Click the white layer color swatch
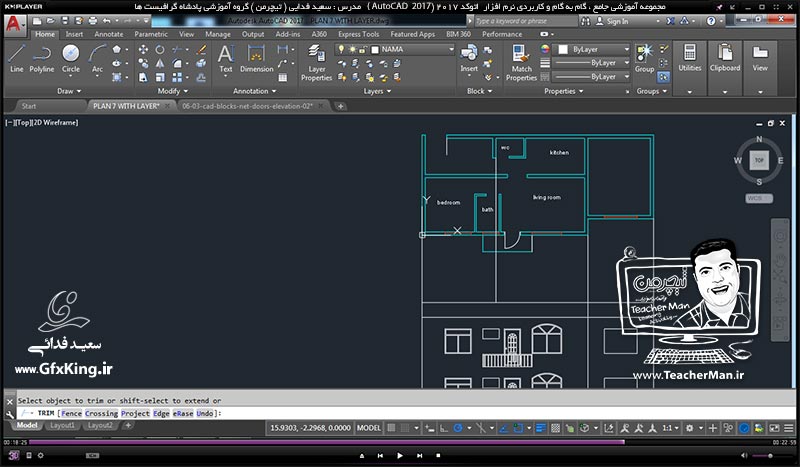 pos(375,50)
